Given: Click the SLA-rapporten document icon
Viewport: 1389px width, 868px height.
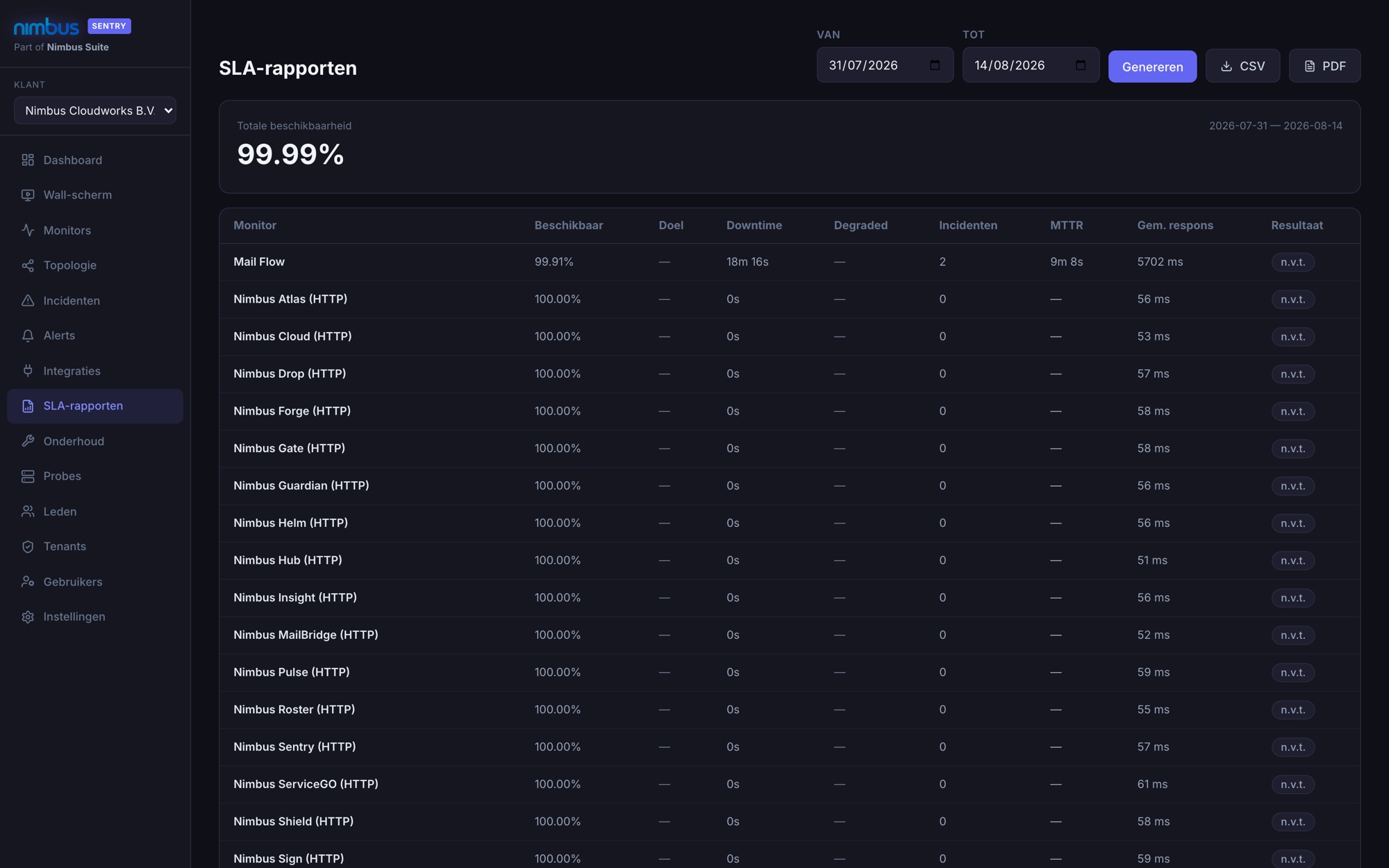Looking at the screenshot, I should coord(28,406).
